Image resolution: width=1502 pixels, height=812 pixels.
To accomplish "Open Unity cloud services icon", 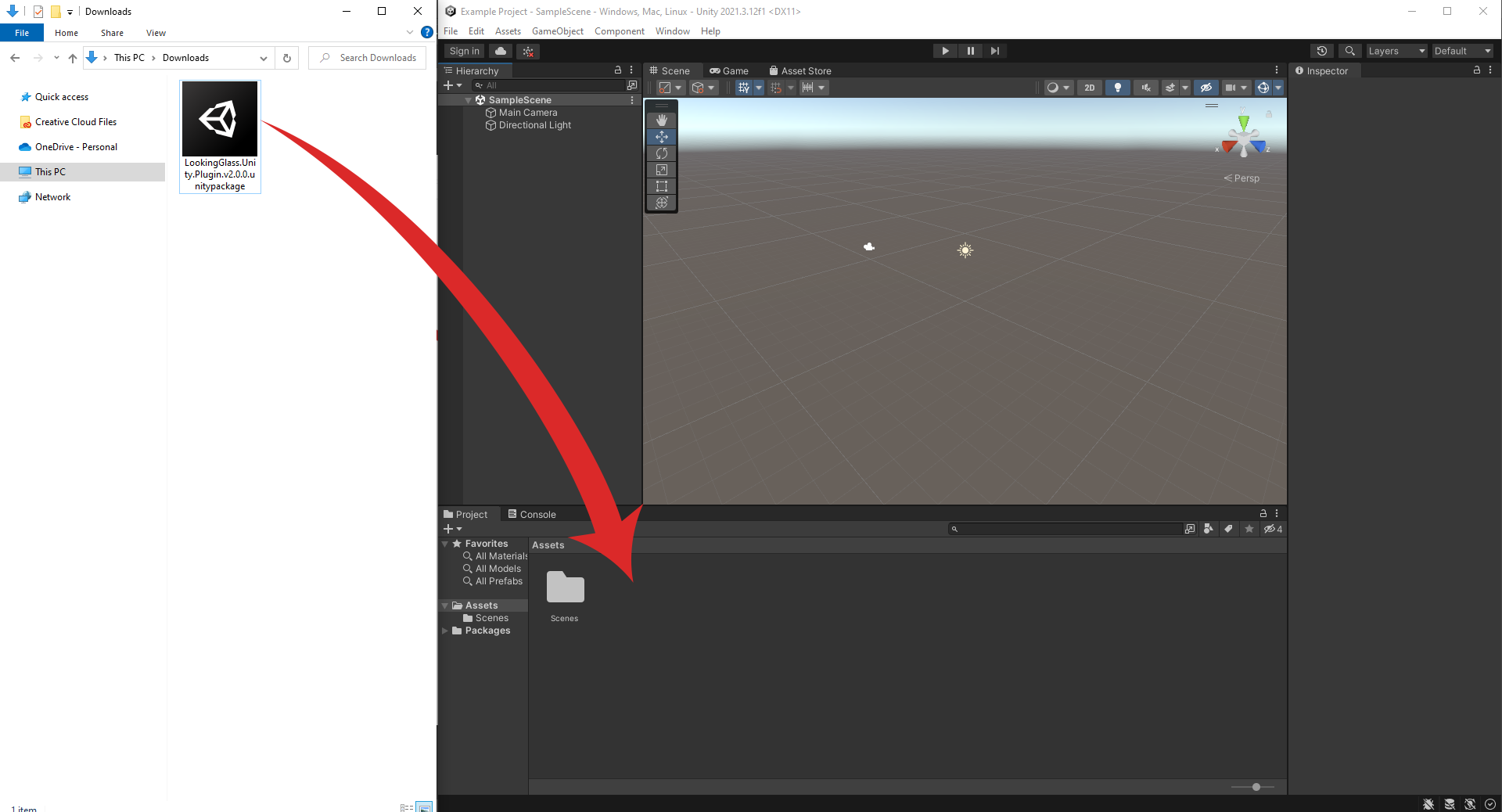I will click(501, 51).
